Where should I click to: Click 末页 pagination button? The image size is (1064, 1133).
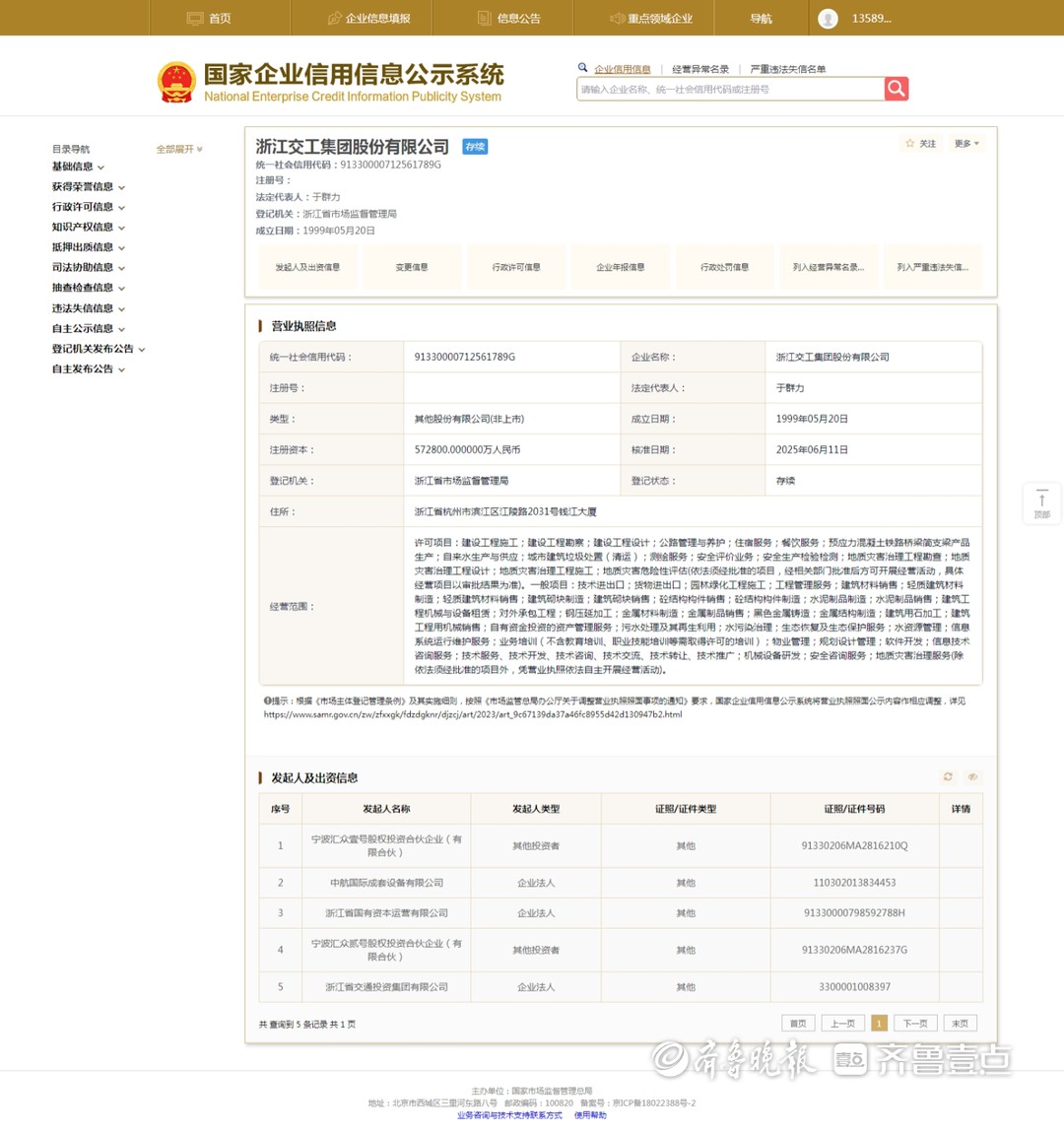pos(960,1024)
